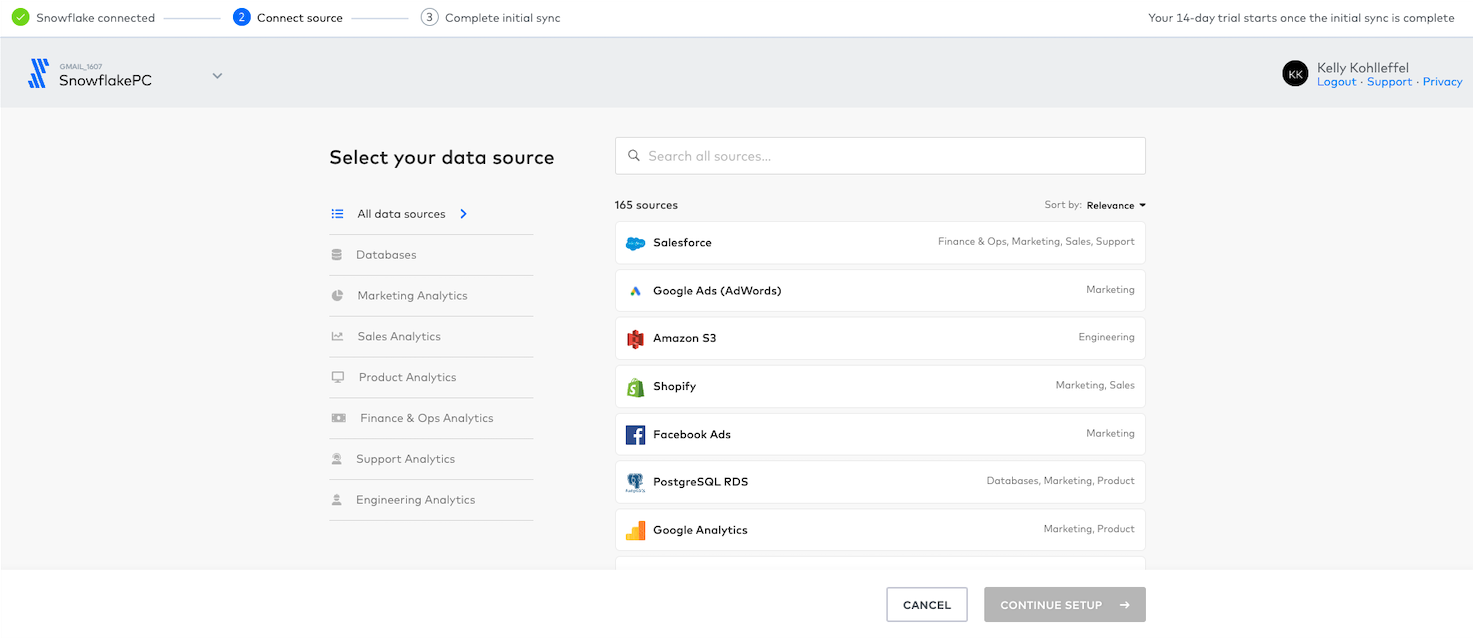Click the Engineering Analytics person icon

[337, 500]
